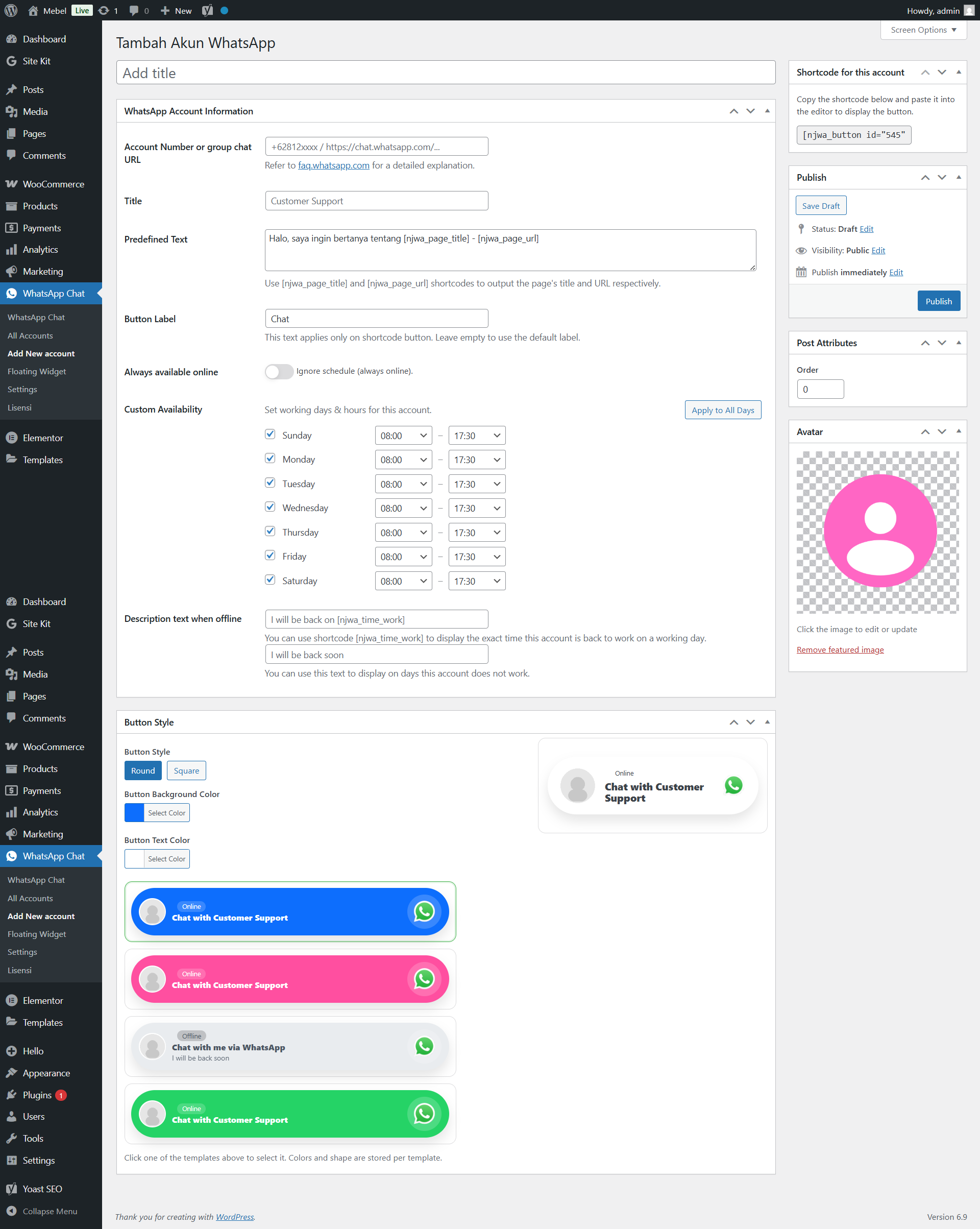The width and height of the screenshot is (980, 1229).
Task: Click the Collapse Menu icon
Action: 12,1211
